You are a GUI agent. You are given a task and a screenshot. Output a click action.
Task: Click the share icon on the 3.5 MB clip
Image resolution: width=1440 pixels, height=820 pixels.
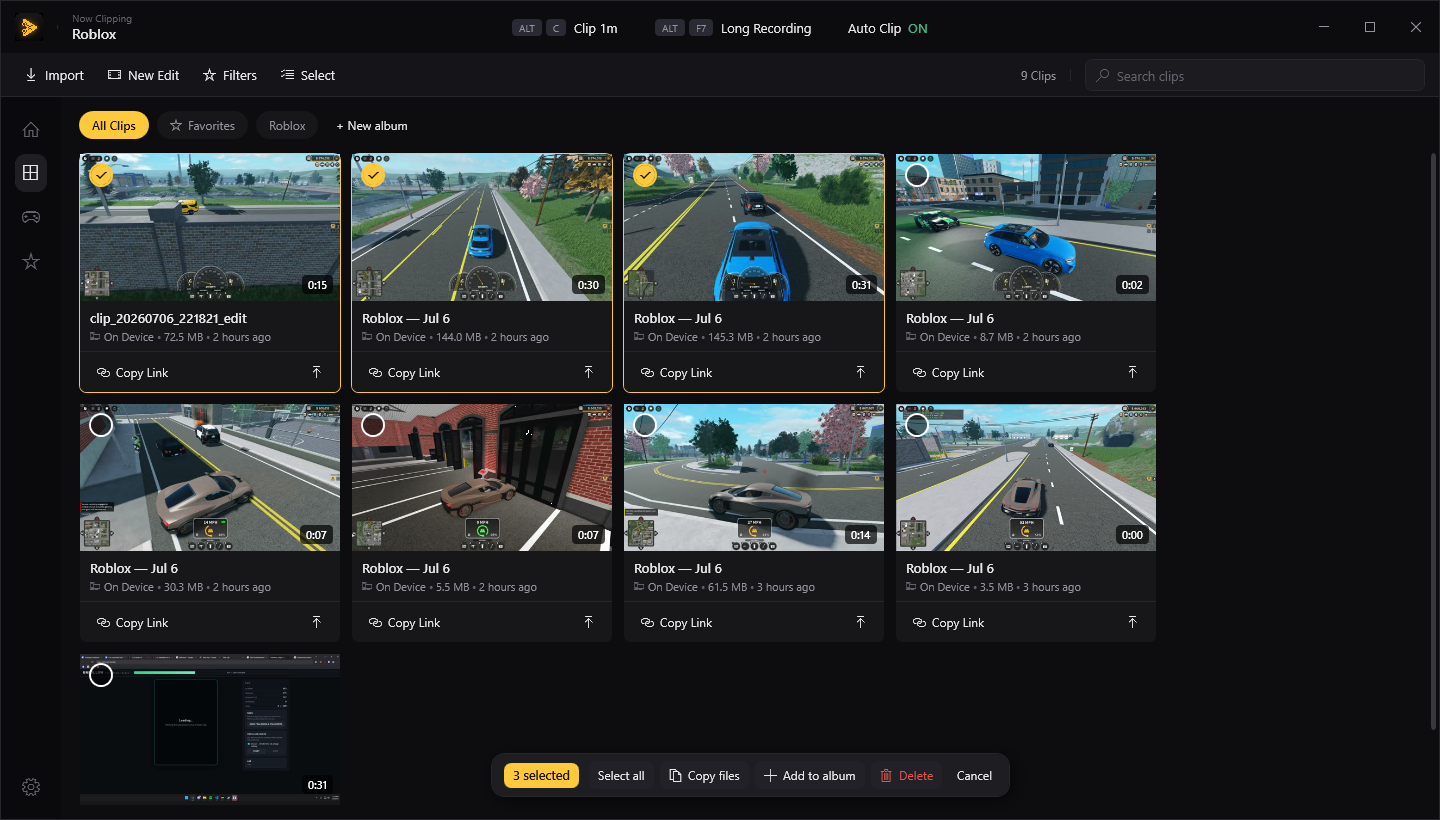coord(1132,622)
